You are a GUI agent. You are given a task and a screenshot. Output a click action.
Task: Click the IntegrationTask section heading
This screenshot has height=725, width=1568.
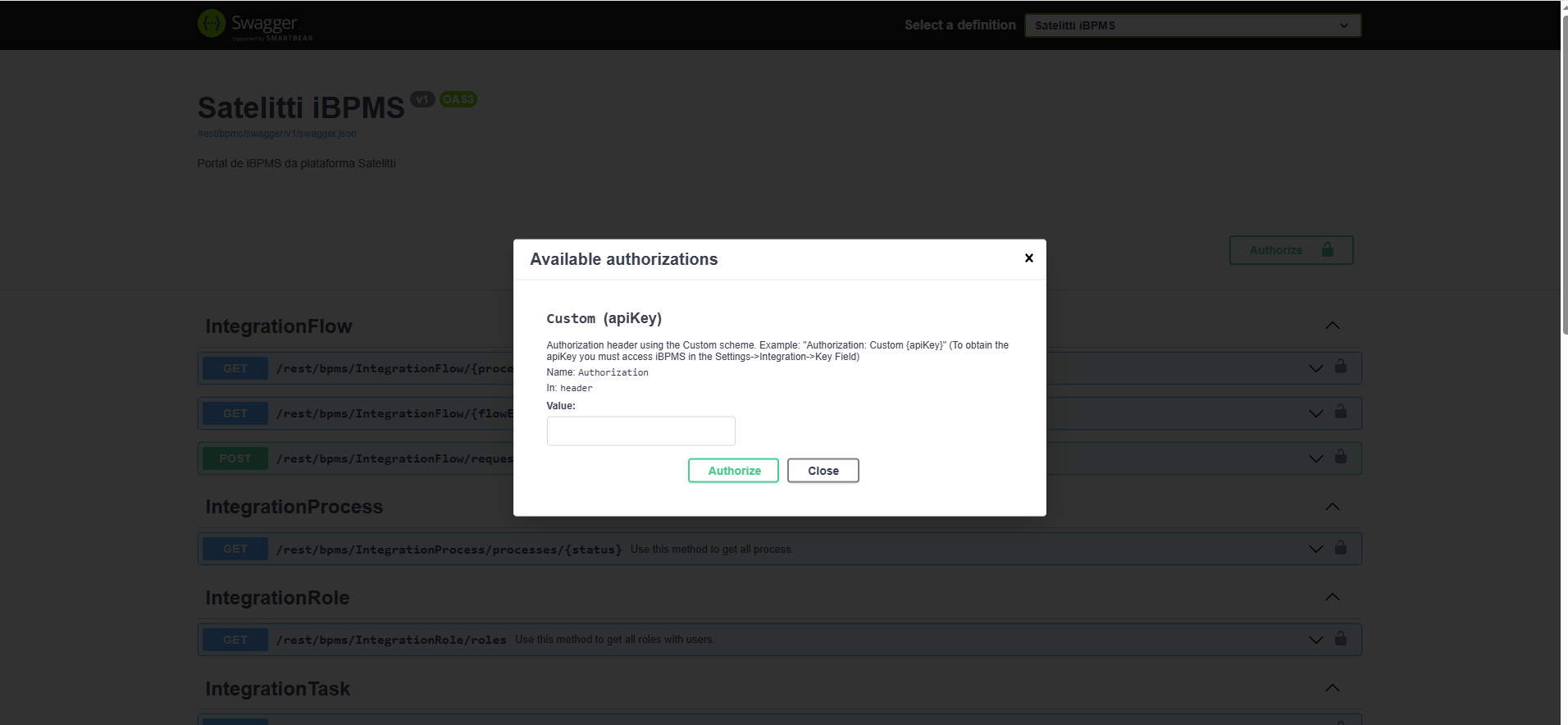tap(278, 689)
